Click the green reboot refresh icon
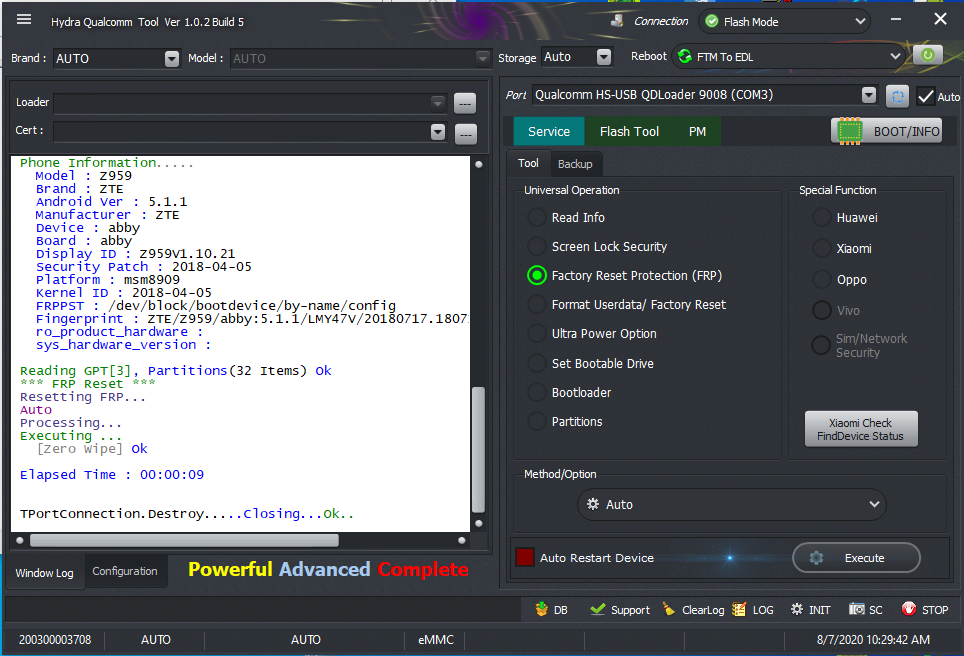The height and width of the screenshot is (656, 964). tap(927, 56)
